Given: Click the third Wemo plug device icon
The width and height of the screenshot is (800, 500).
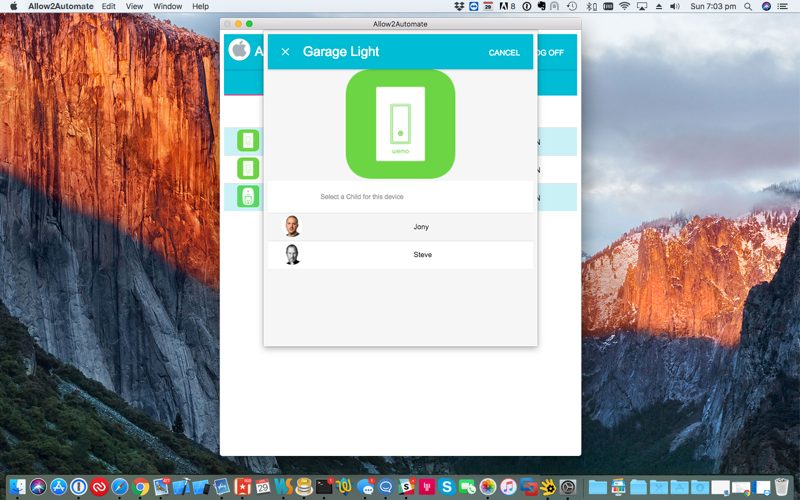Looking at the screenshot, I should tap(248, 197).
